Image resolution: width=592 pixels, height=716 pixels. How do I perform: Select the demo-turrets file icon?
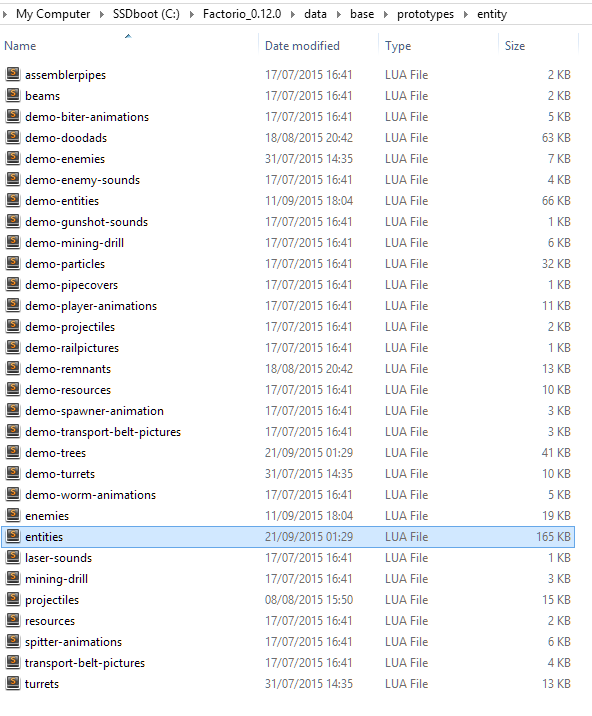click(x=13, y=473)
